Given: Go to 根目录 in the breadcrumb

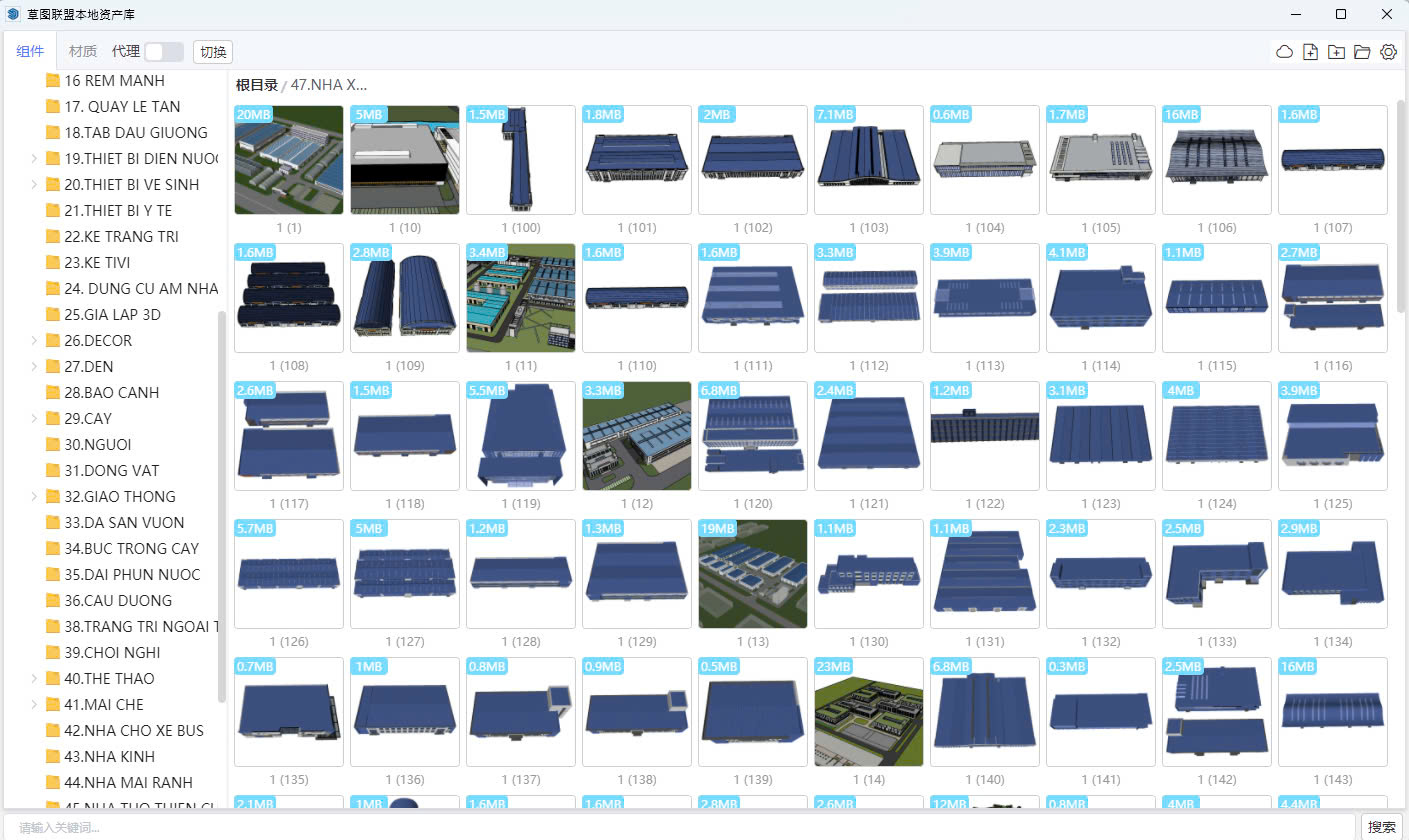Looking at the screenshot, I should [256, 85].
